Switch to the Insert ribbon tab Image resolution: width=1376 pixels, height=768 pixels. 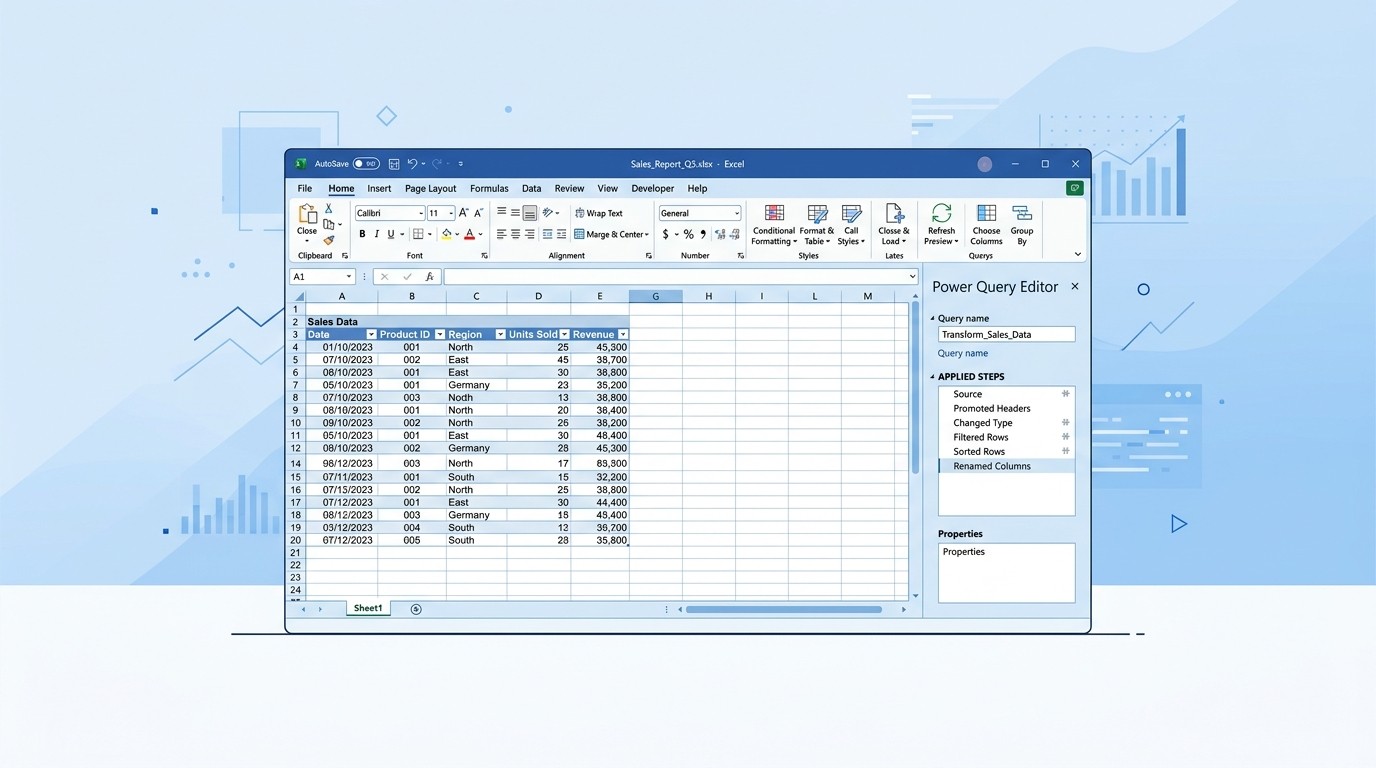click(379, 188)
